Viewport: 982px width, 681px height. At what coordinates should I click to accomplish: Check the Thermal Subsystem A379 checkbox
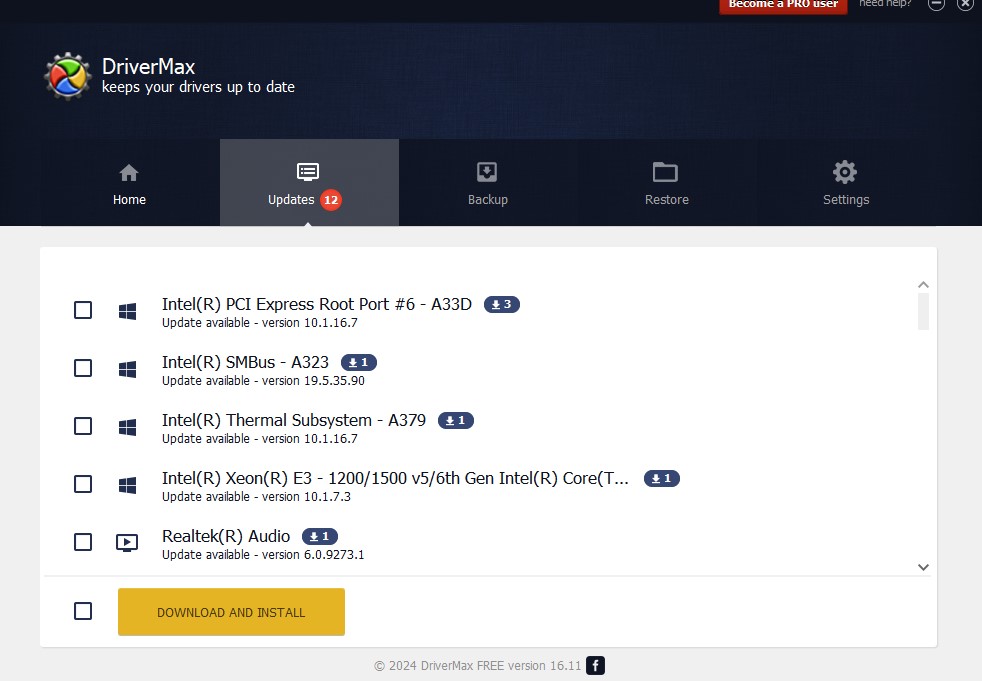tap(83, 426)
